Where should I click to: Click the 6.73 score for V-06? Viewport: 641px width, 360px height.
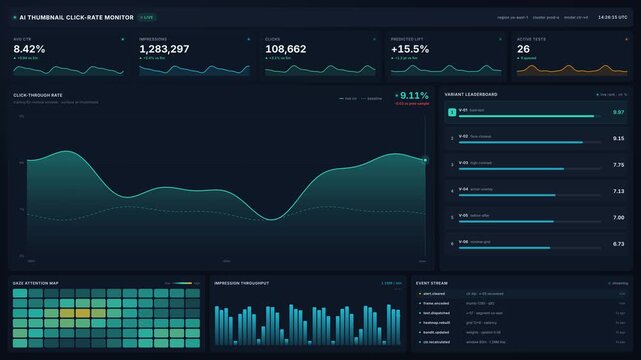pos(619,244)
